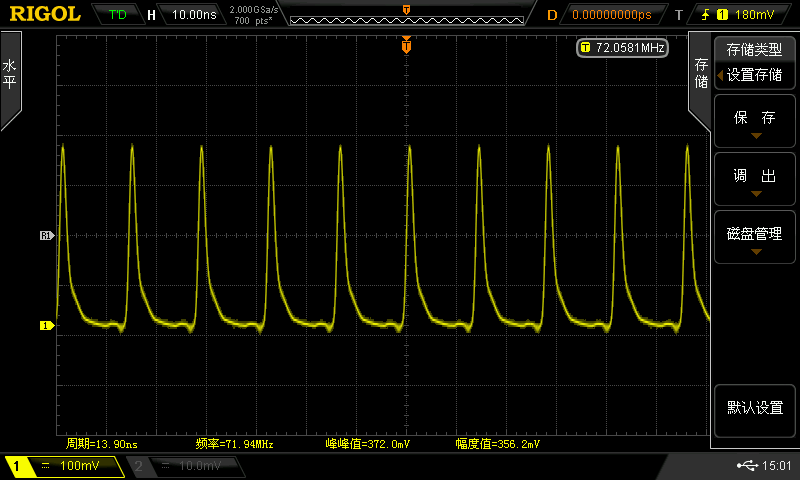The width and height of the screenshot is (800, 480).
Task: Expand the 磁盘管理 disk management submenu
Action: point(754,238)
